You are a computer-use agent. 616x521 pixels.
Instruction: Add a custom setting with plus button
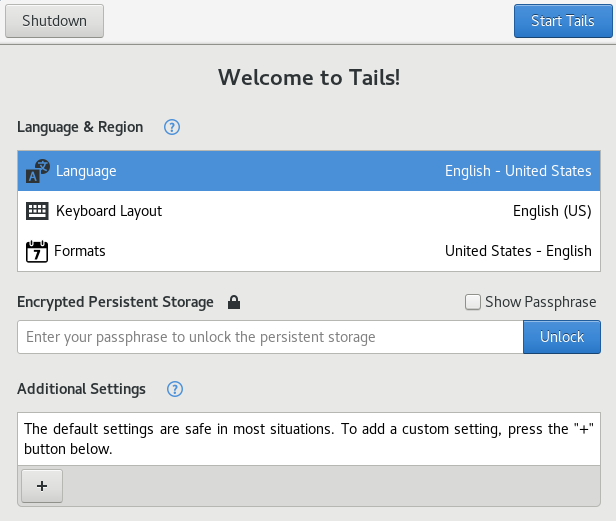[x=42, y=485]
